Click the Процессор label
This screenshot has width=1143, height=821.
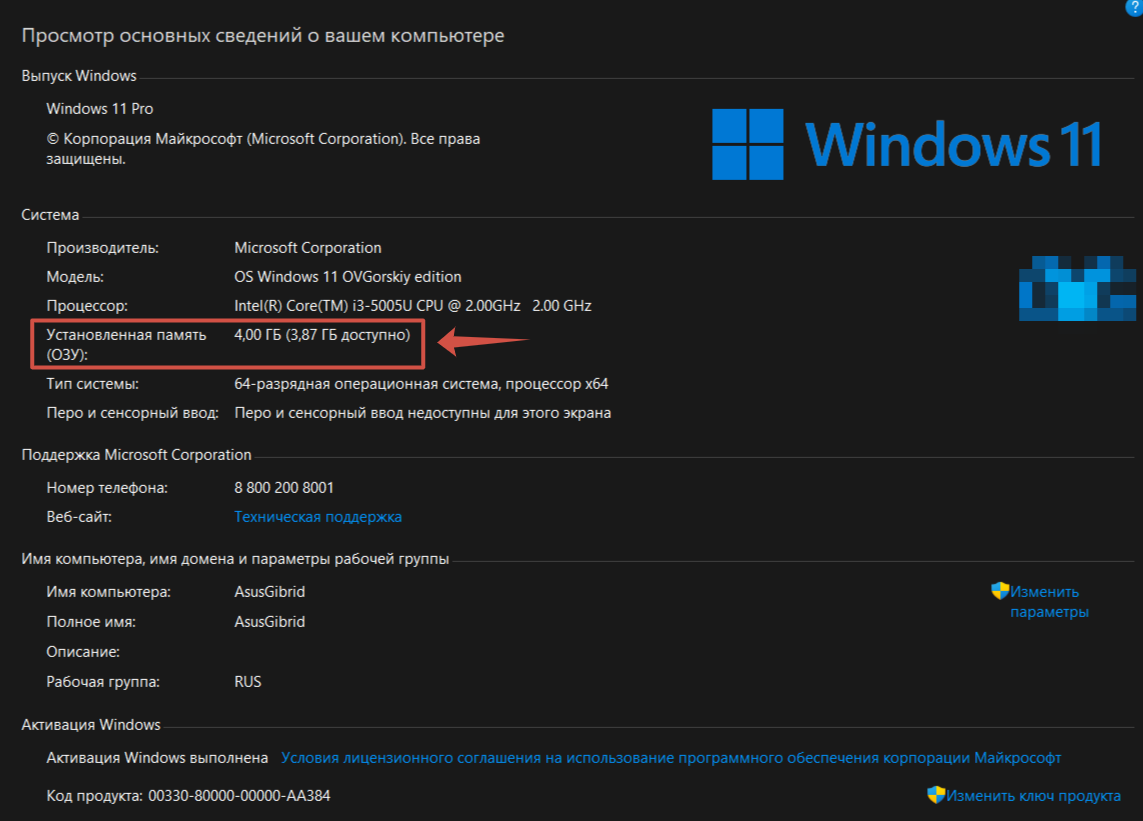[x=87, y=306]
